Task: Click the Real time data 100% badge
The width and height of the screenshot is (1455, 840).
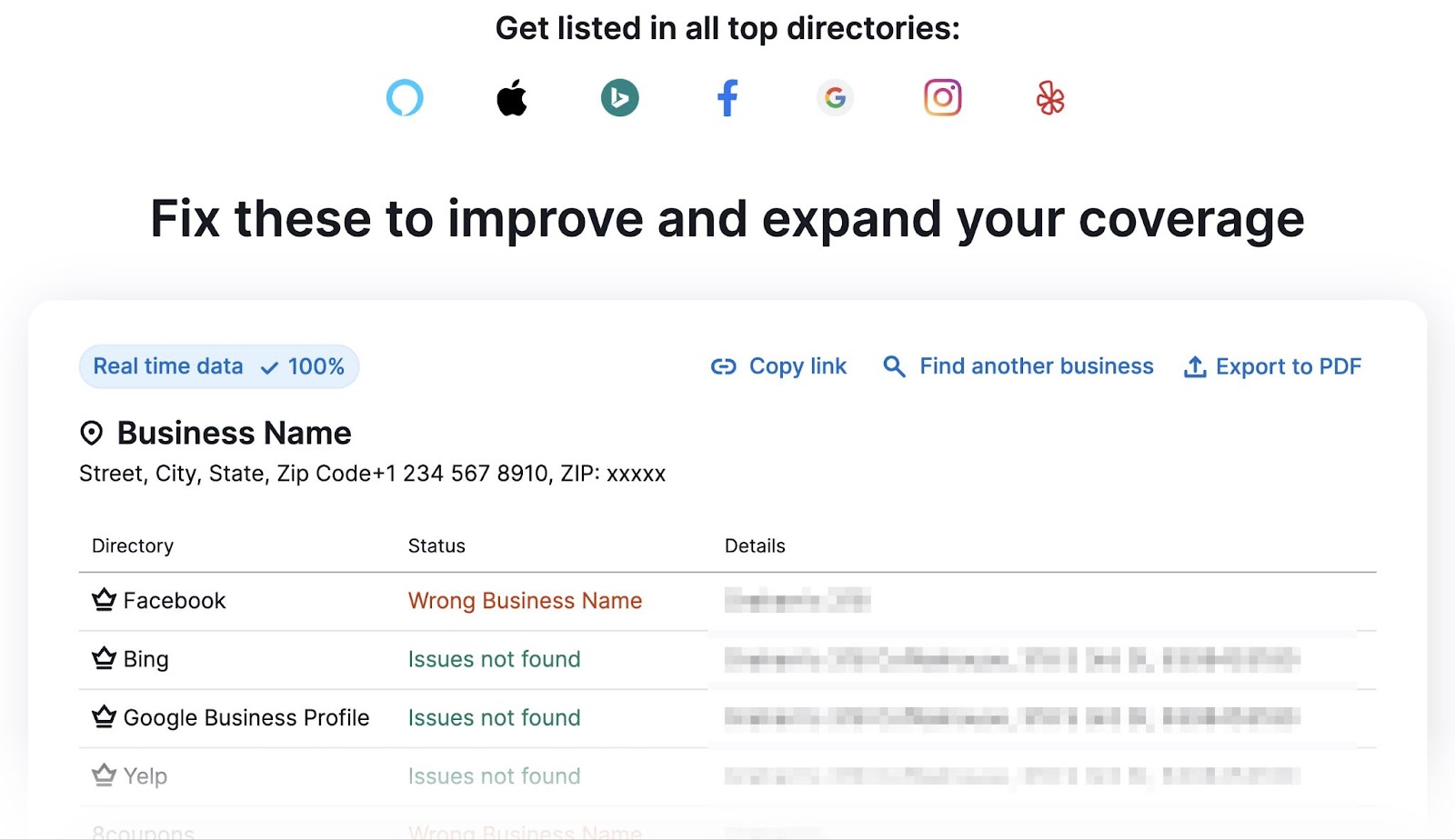Action: click(218, 366)
